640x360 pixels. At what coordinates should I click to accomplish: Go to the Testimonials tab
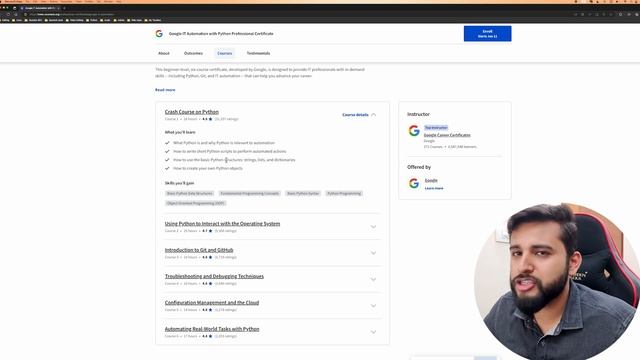(258, 53)
